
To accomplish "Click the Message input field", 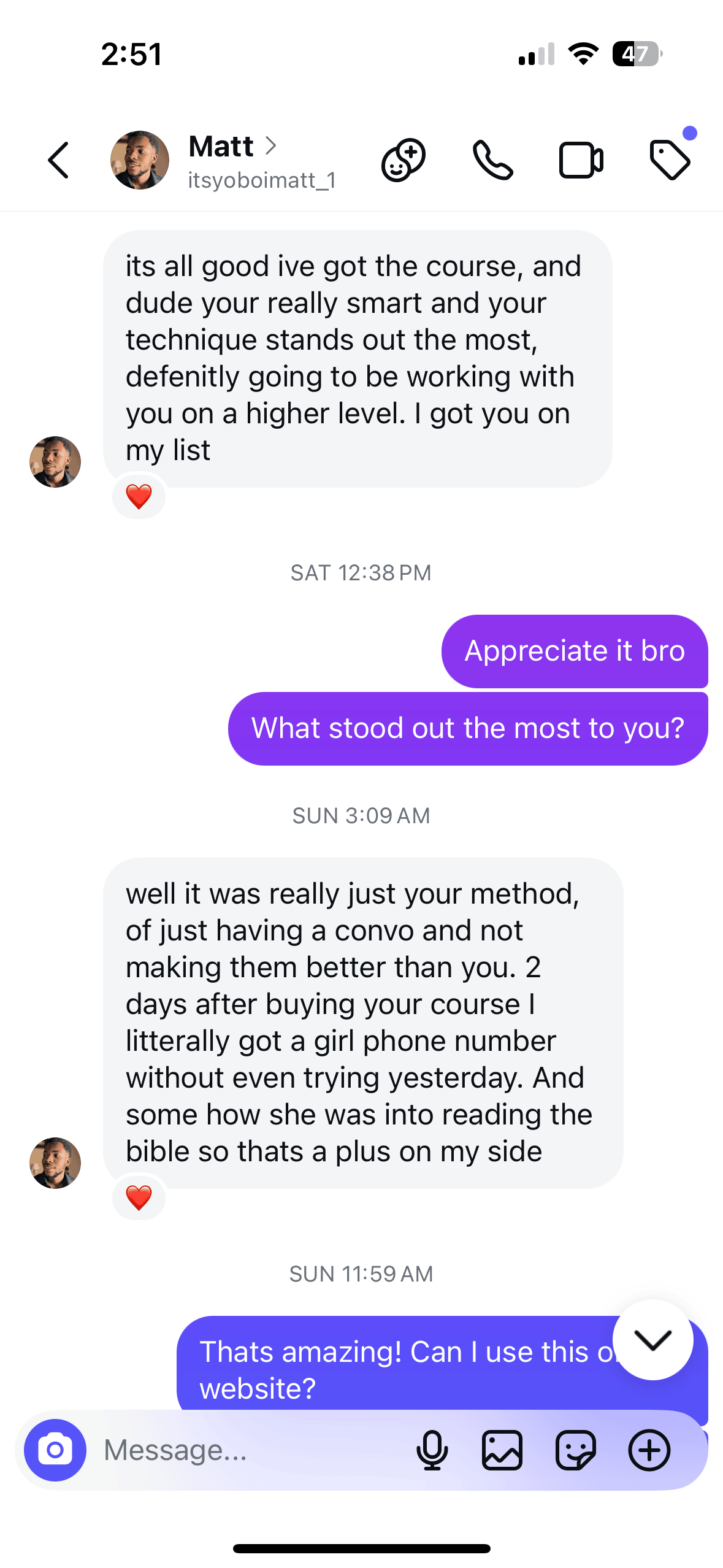I will point(245,1450).
